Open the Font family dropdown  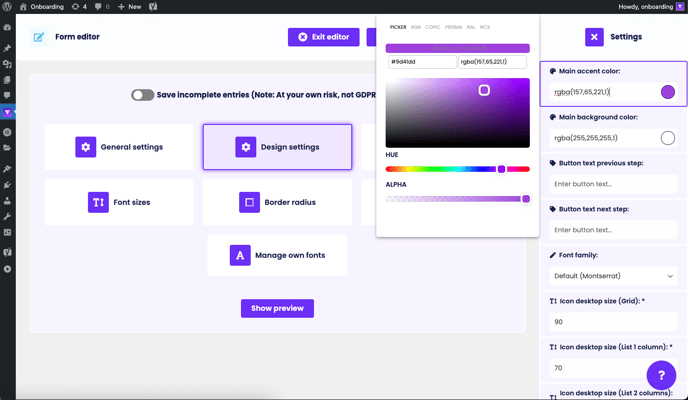coord(613,276)
